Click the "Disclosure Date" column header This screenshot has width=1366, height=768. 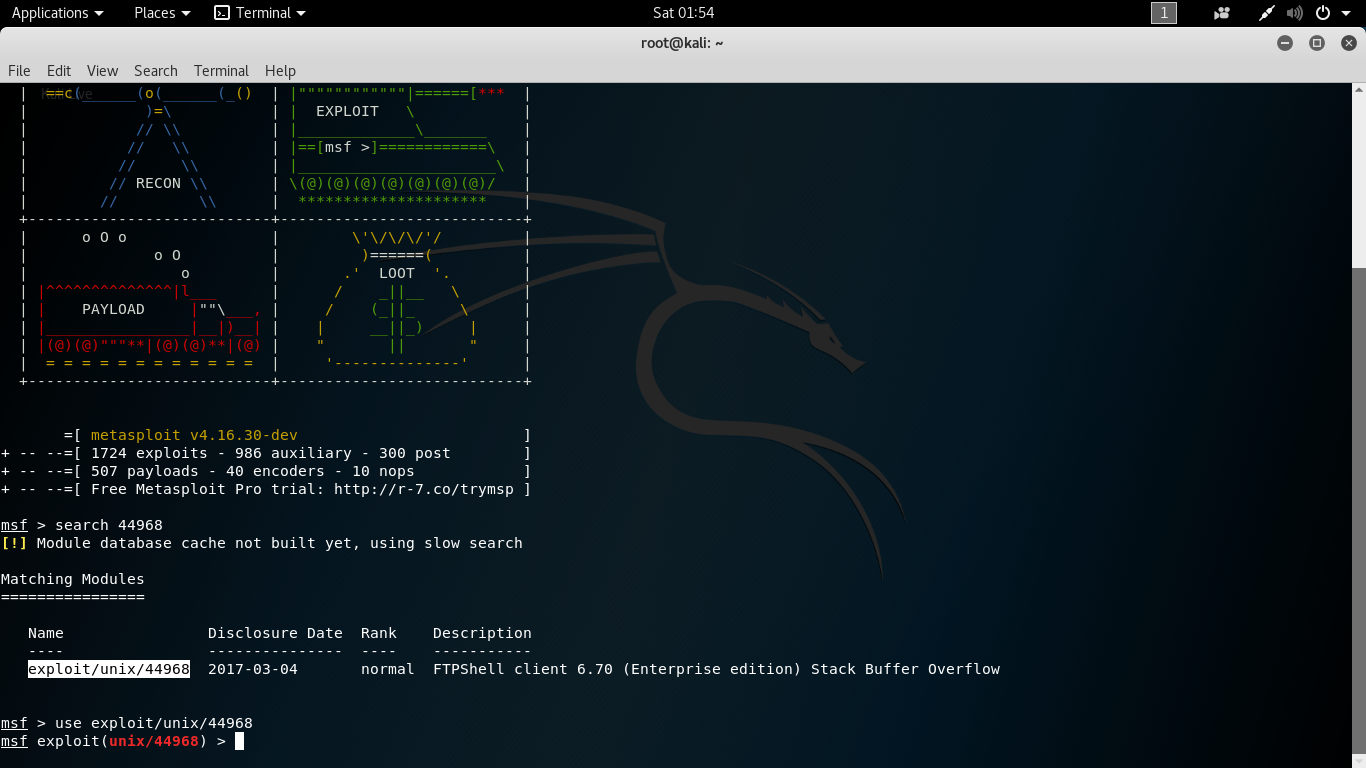click(x=275, y=633)
